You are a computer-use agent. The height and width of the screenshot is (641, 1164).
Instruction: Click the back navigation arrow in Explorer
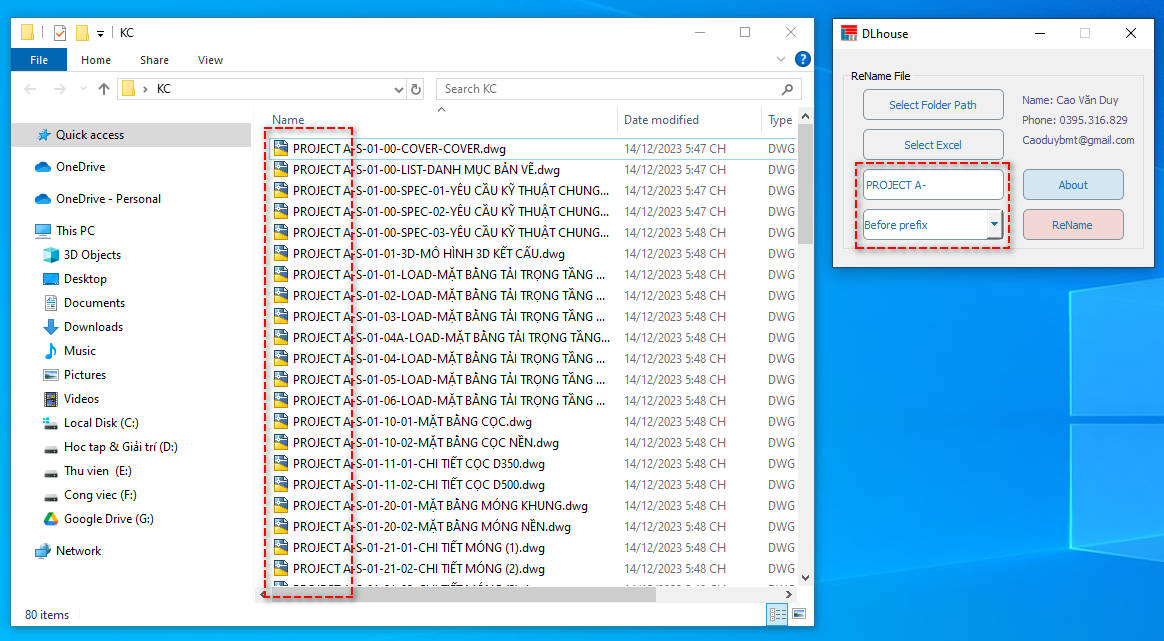pos(30,89)
